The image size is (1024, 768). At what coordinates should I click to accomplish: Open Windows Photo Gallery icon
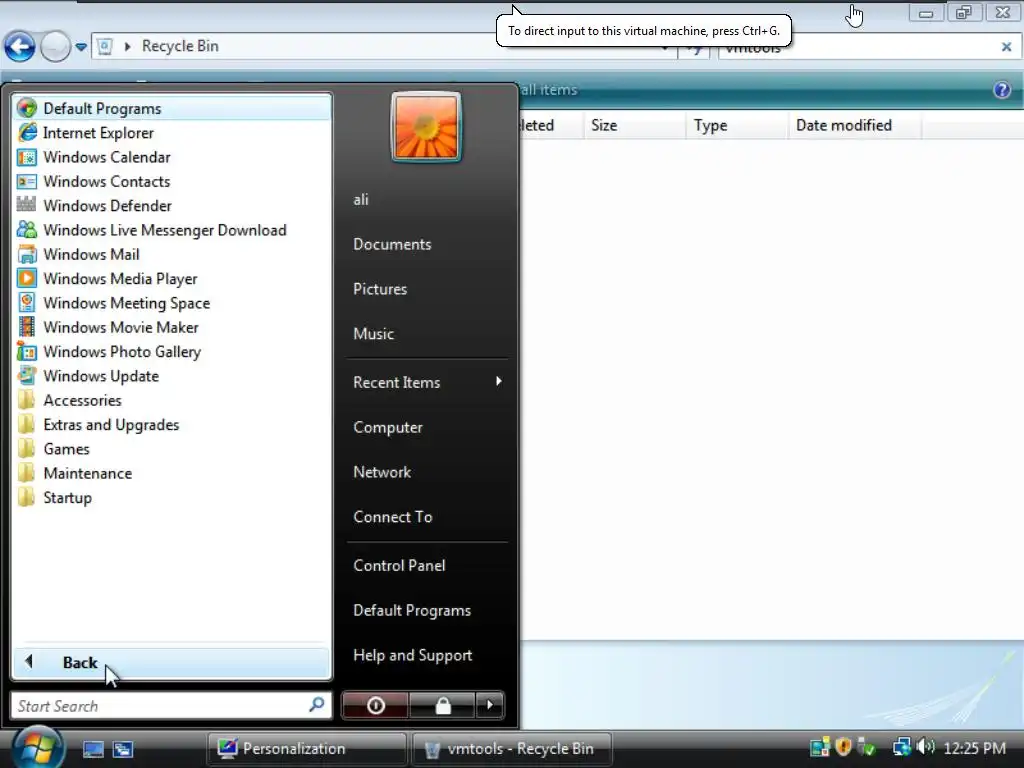[27, 351]
